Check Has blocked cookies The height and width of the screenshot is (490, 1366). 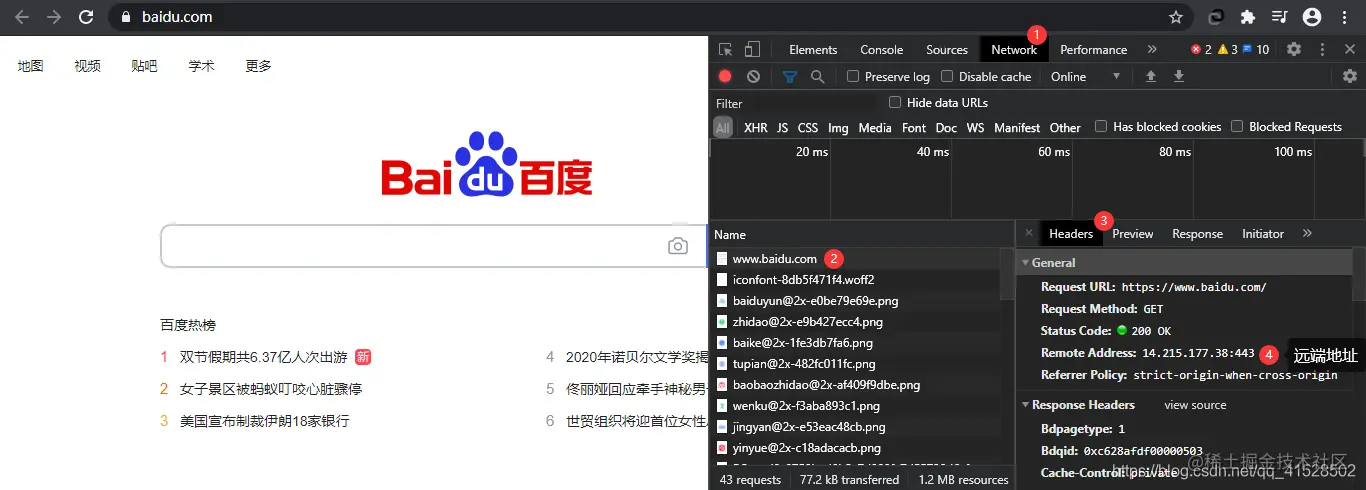[1101, 126]
